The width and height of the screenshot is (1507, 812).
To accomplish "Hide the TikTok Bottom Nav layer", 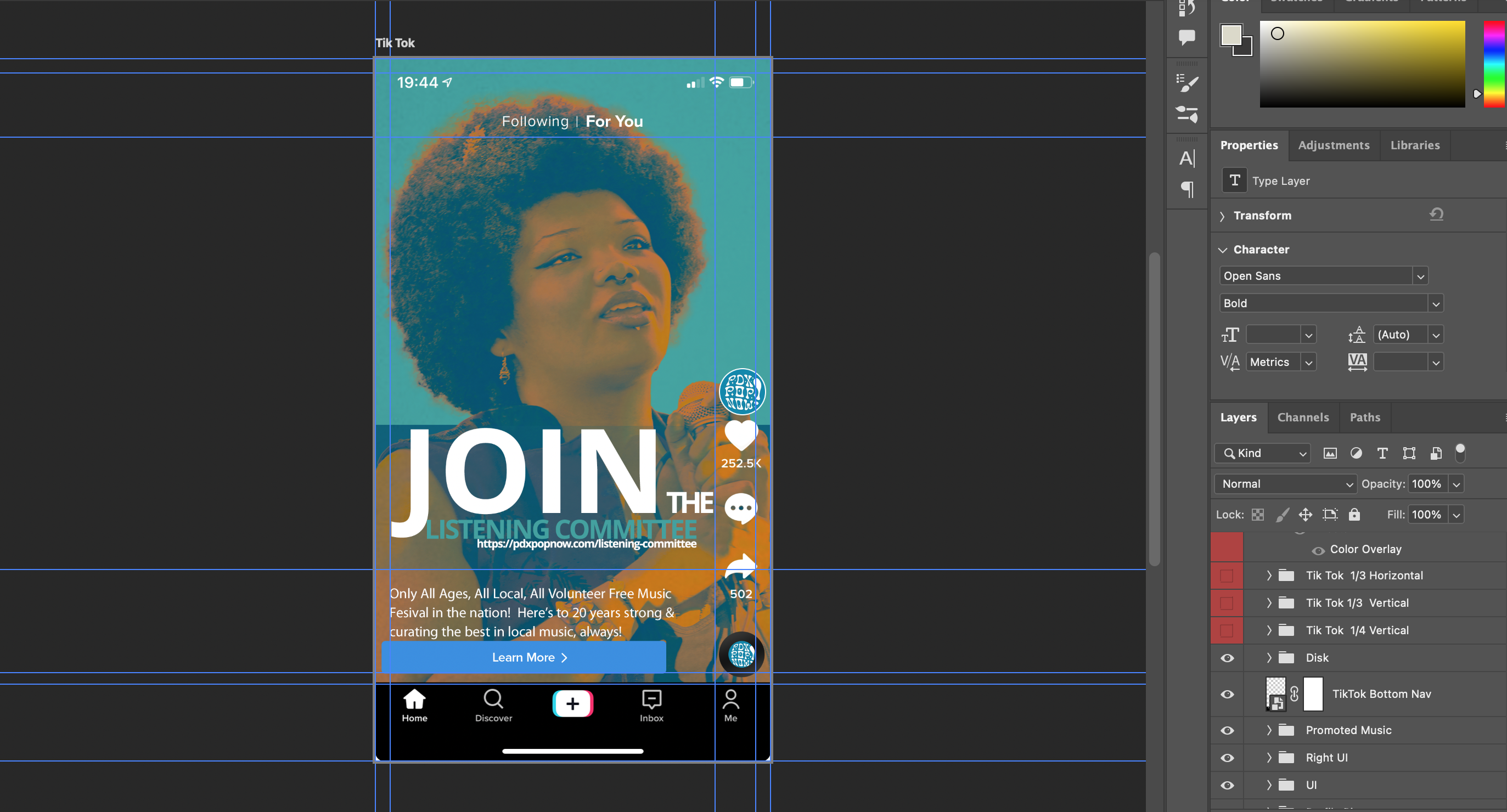I will (x=1227, y=695).
